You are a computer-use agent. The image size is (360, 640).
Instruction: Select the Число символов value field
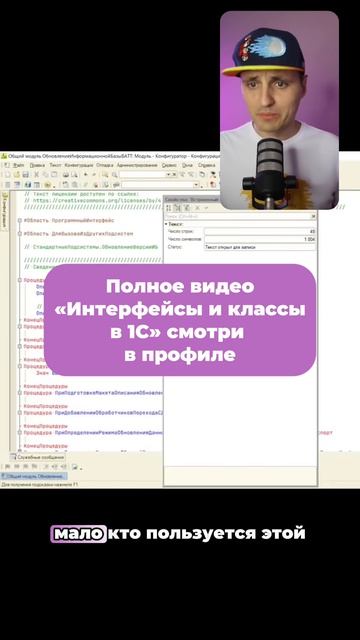point(260,240)
